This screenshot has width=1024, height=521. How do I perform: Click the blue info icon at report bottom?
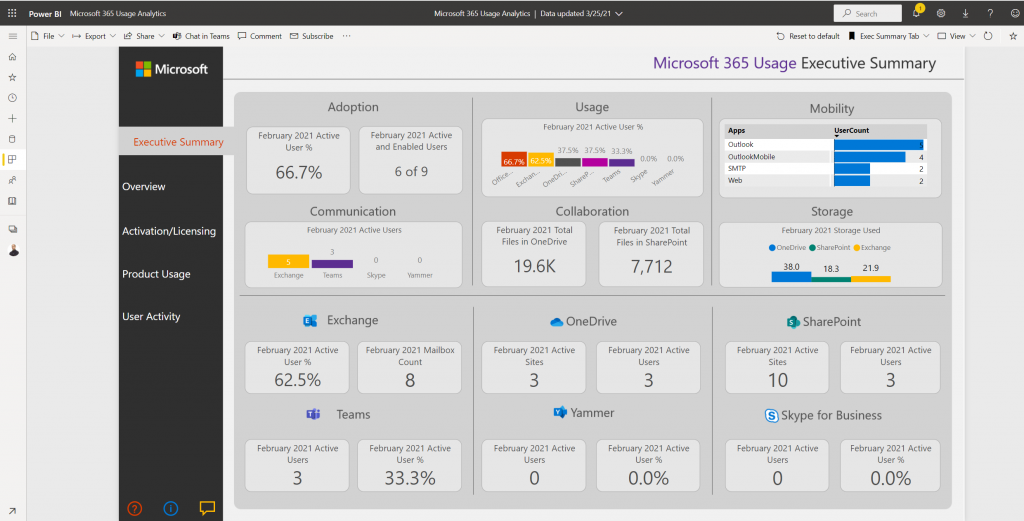171,508
